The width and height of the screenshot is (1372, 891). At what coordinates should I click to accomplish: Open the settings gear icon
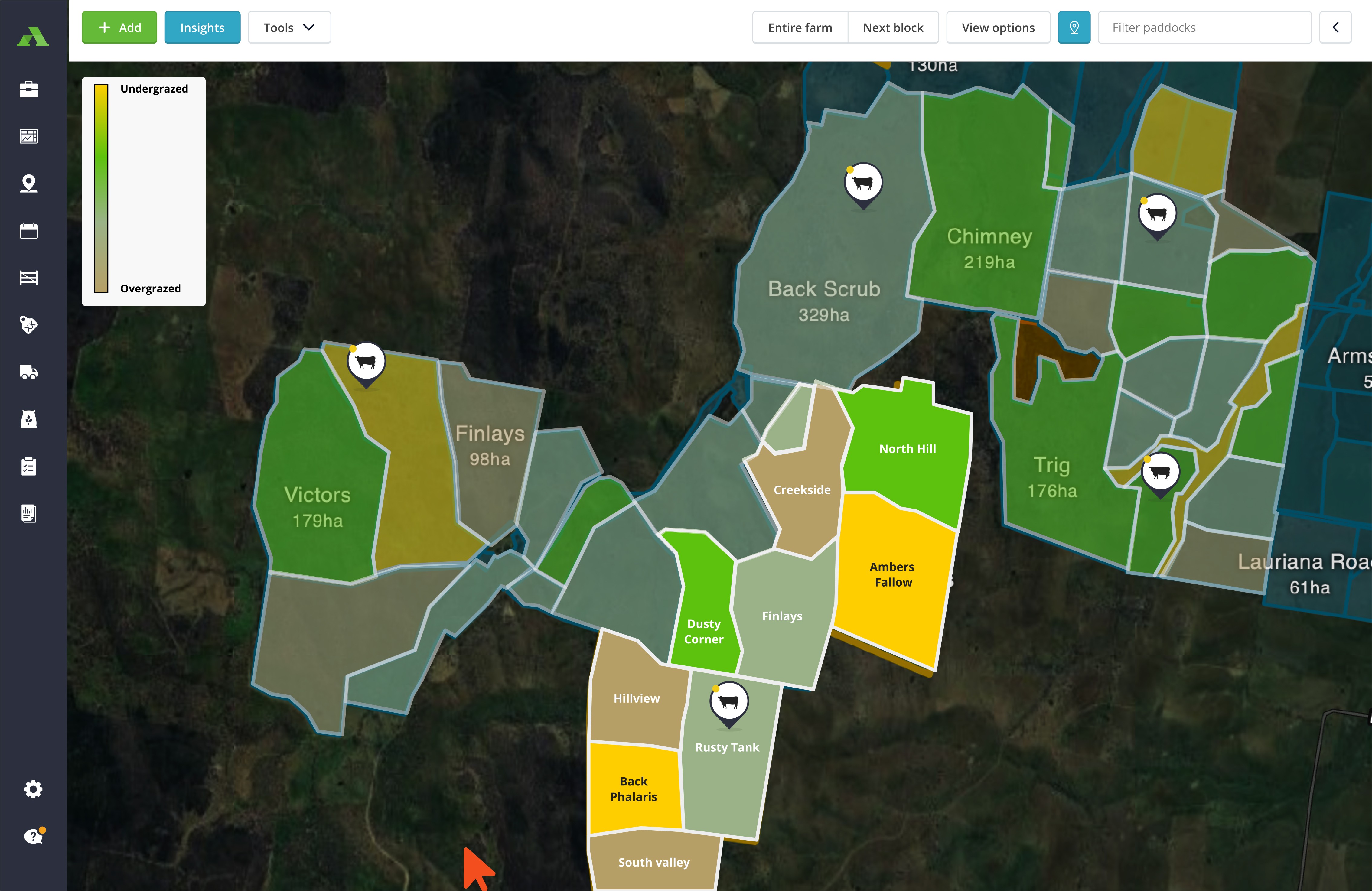(x=34, y=789)
